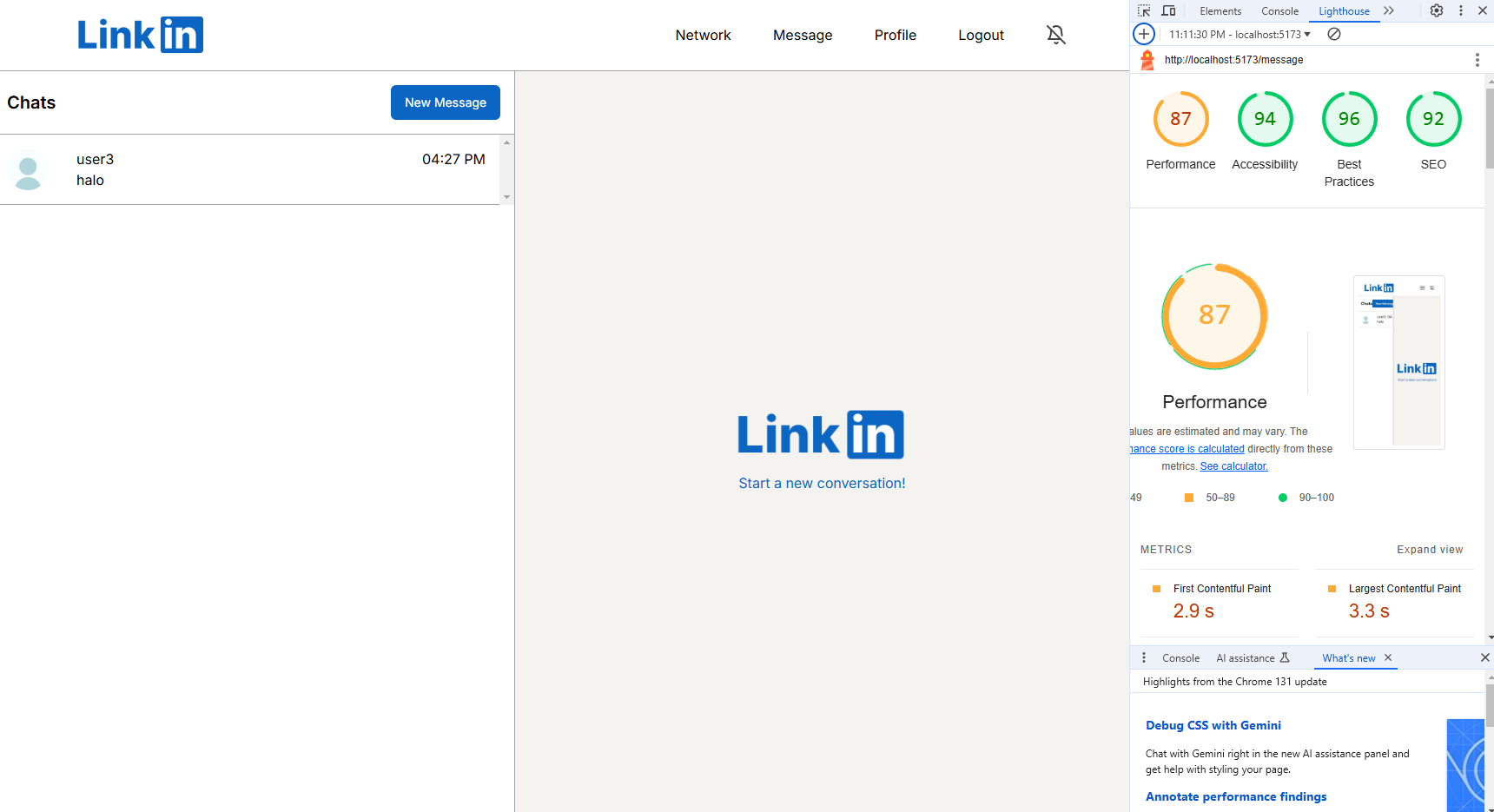Go to the Message page
Screen dimensions: 1494x812
803,35
